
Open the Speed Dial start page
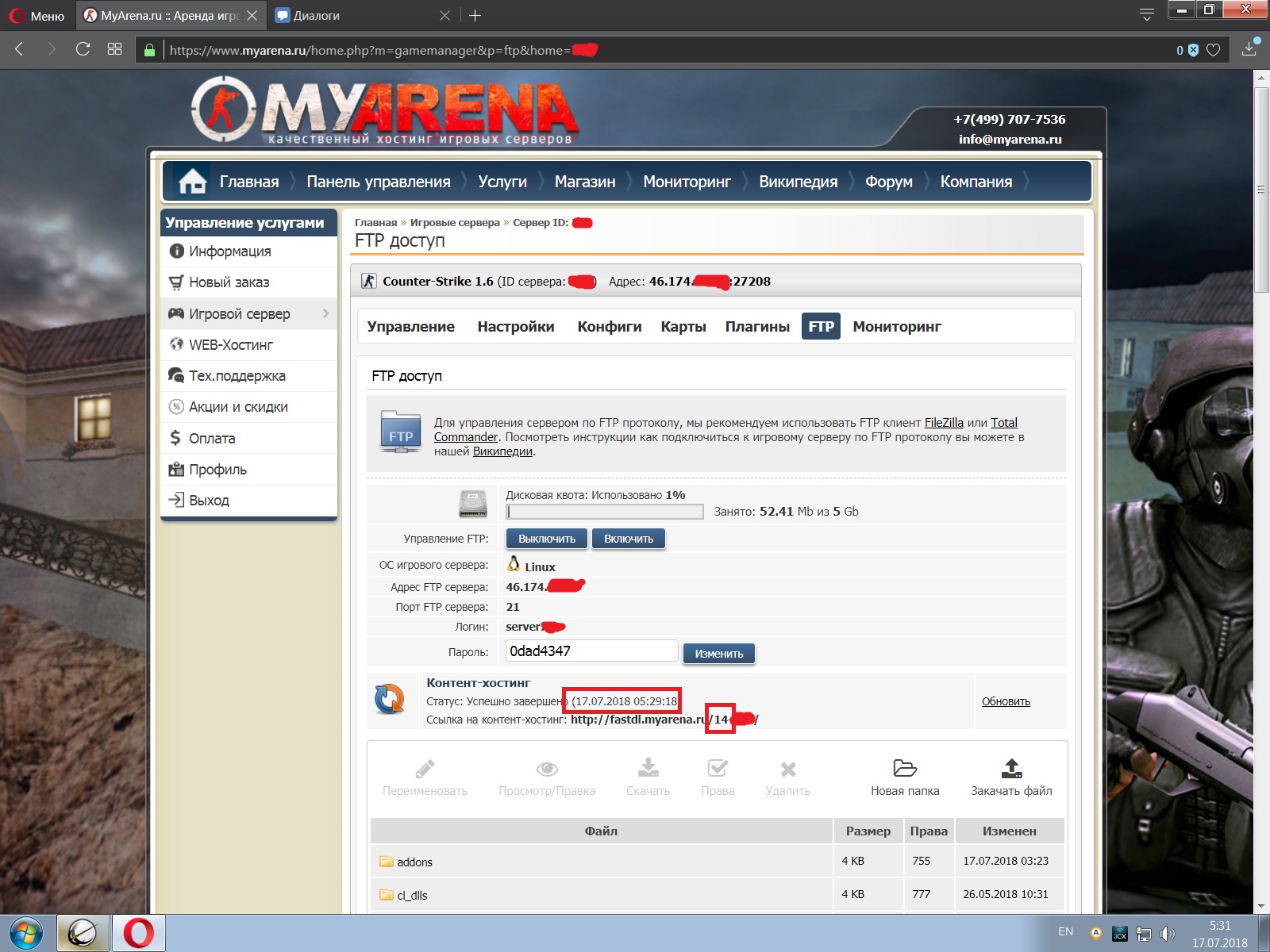(x=114, y=49)
